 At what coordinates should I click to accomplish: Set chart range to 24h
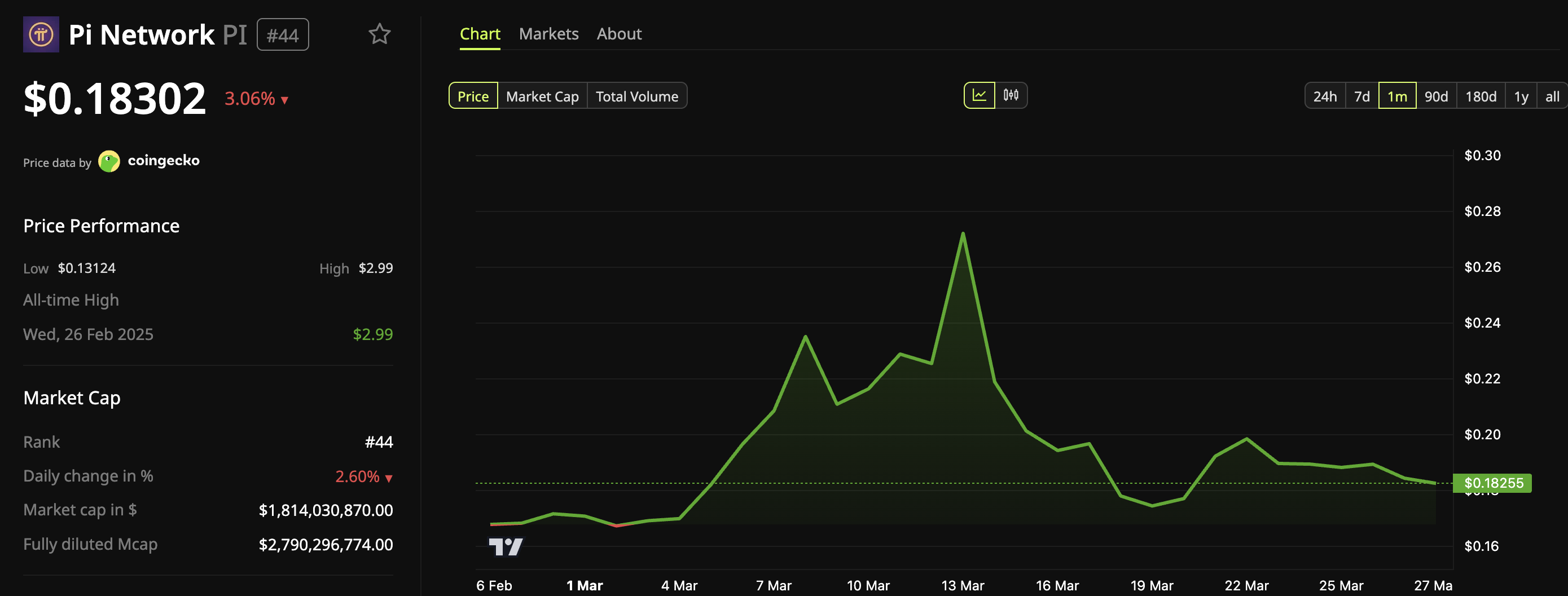coord(1324,96)
